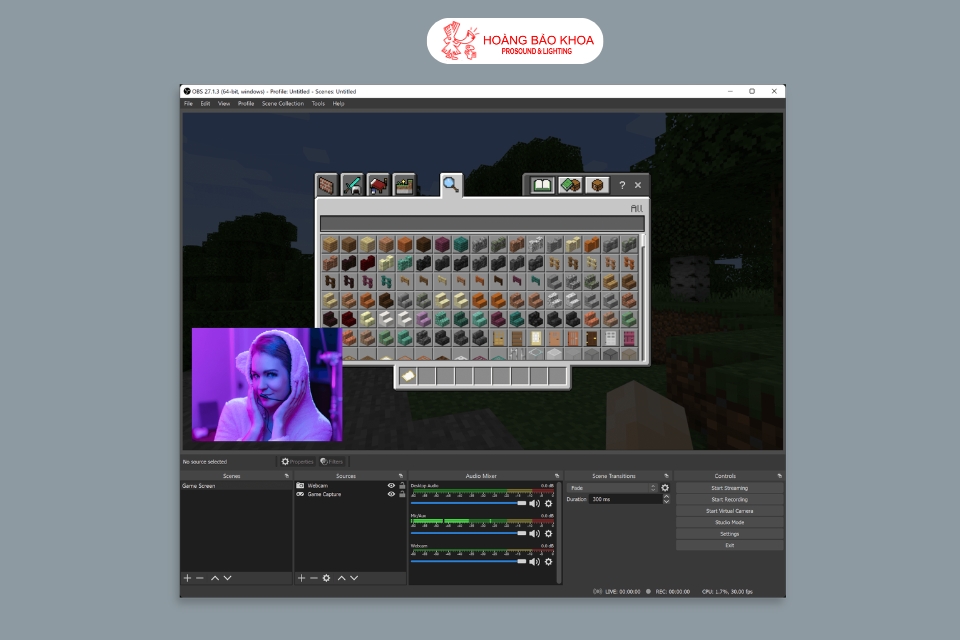
Task: Adjust the Desktop Audio volume slider
Action: [x=468, y=503]
